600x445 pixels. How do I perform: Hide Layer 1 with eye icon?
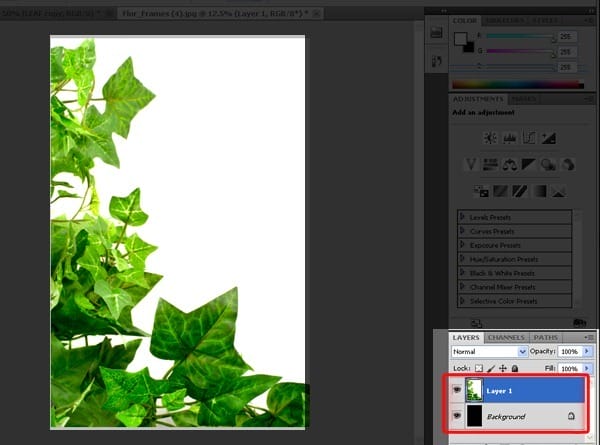[457, 390]
